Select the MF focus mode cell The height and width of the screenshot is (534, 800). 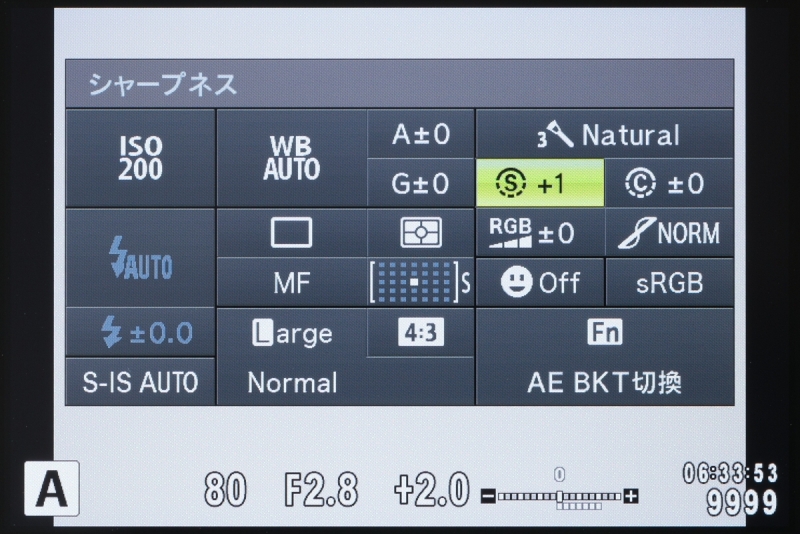291,282
